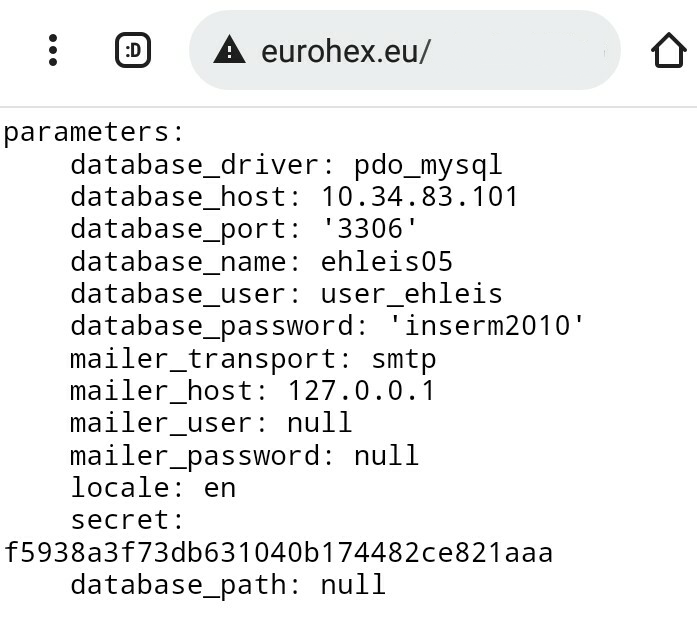Go to the home page icon

coord(669,50)
